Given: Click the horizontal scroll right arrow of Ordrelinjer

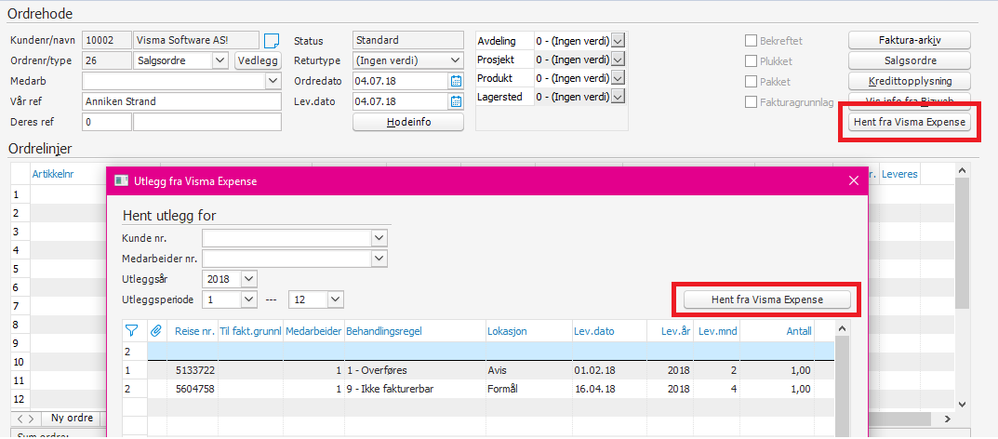Looking at the screenshot, I should pos(947,419).
